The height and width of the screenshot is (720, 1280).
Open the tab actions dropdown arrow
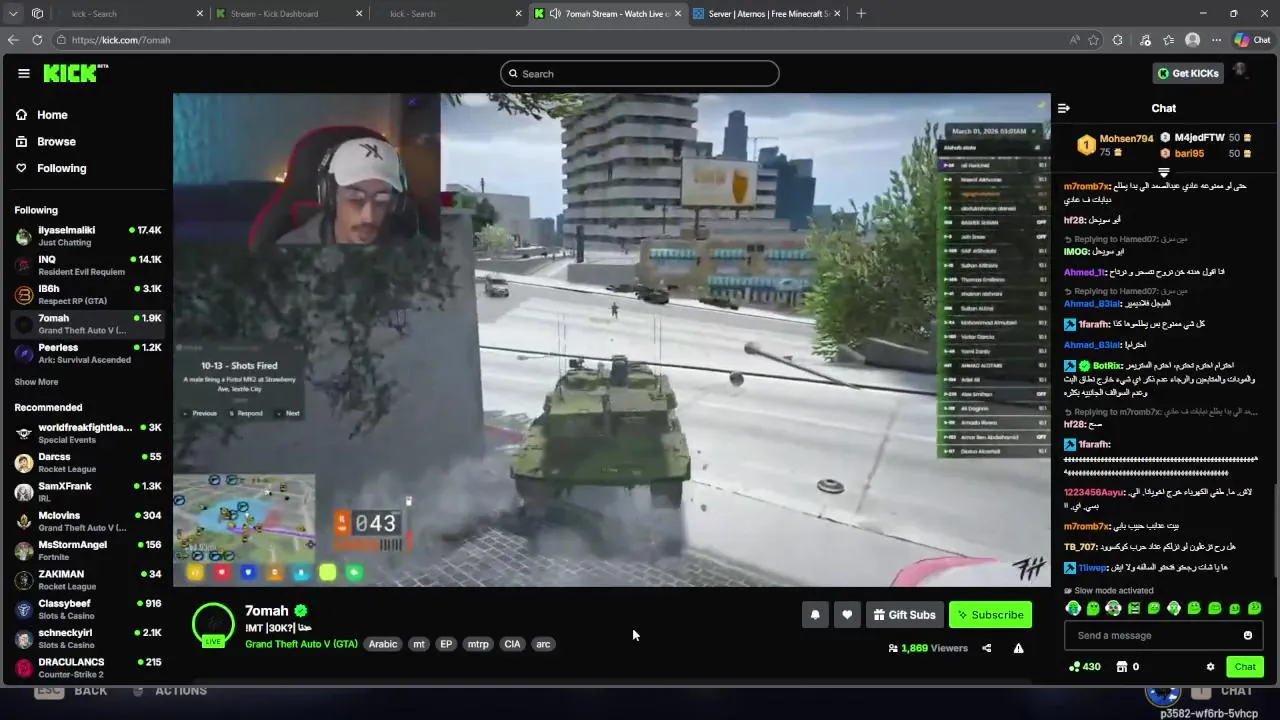coord(11,14)
